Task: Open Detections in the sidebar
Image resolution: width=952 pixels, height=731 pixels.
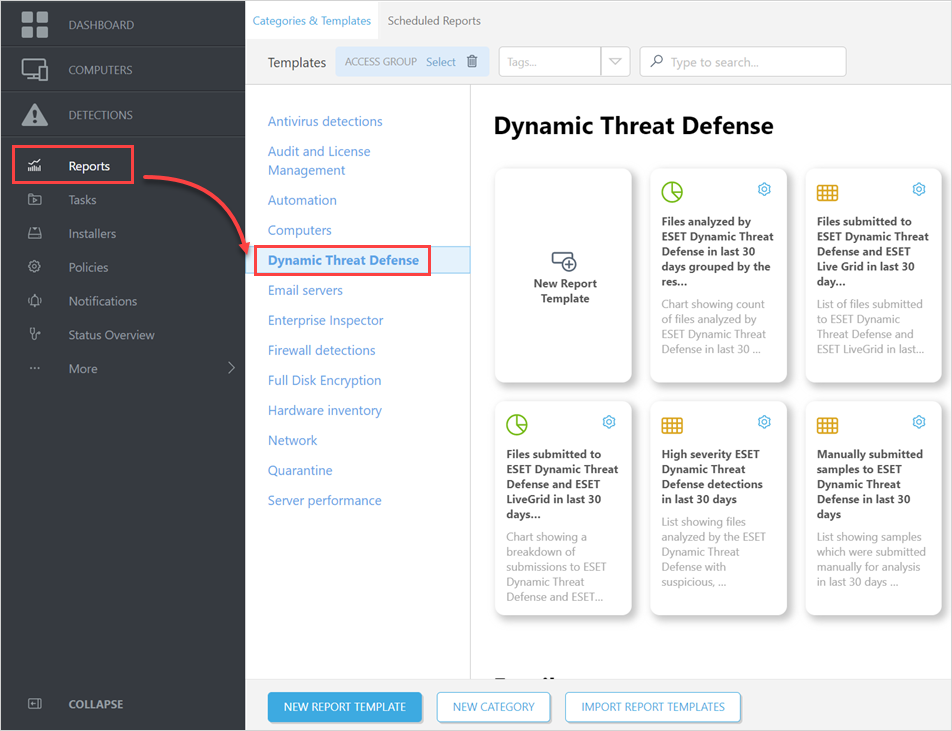Action: [123, 114]
